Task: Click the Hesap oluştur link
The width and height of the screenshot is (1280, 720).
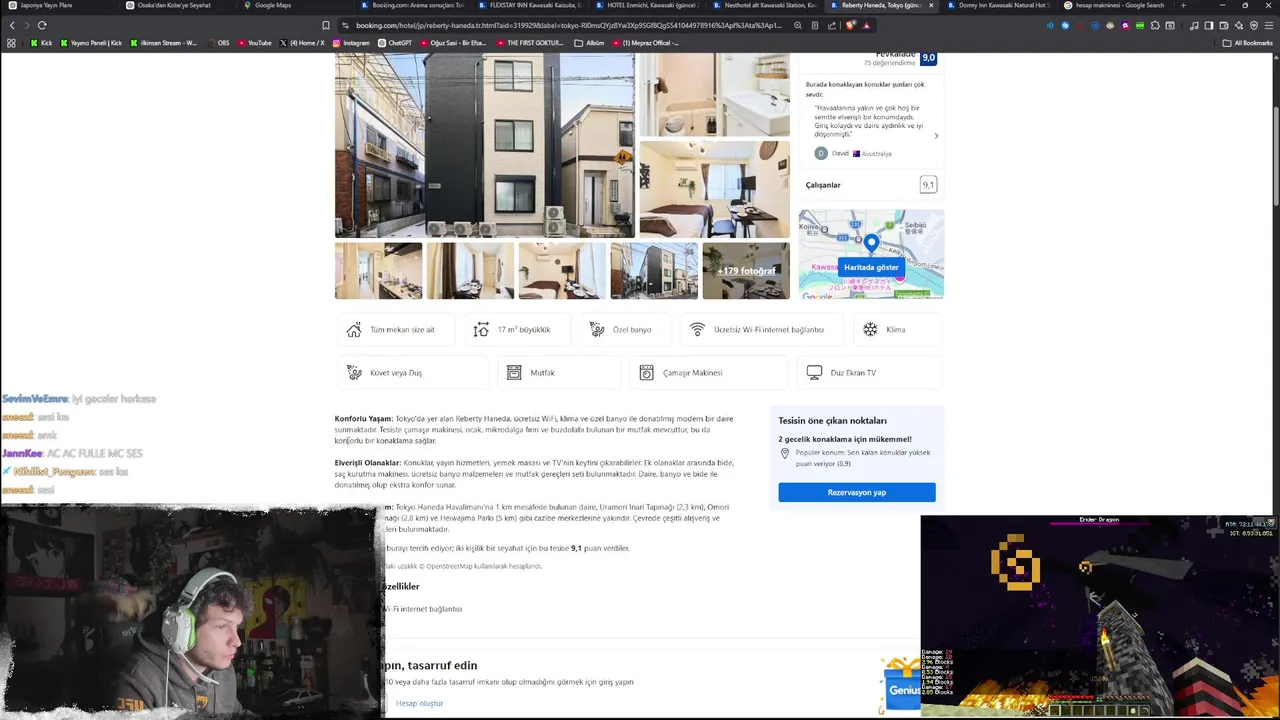Action: click(x=419, y=703)
